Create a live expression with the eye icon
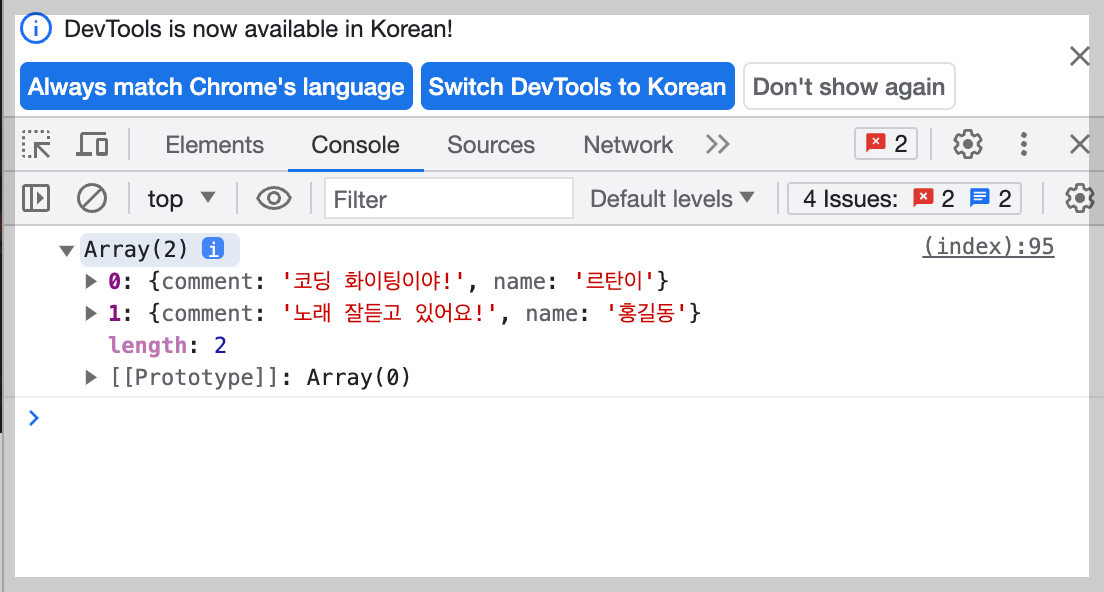Screen dimensions: 1104x592 (x=274, y=199)
